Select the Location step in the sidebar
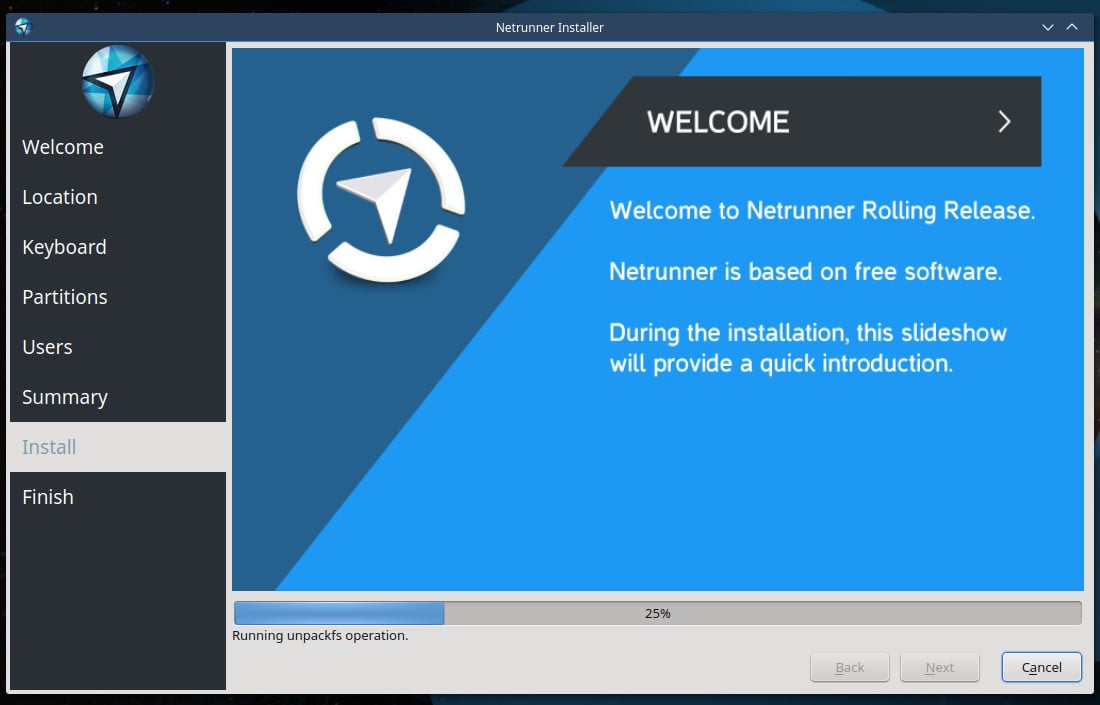This screenshot has height=705, width=1100. pos(59,197)
